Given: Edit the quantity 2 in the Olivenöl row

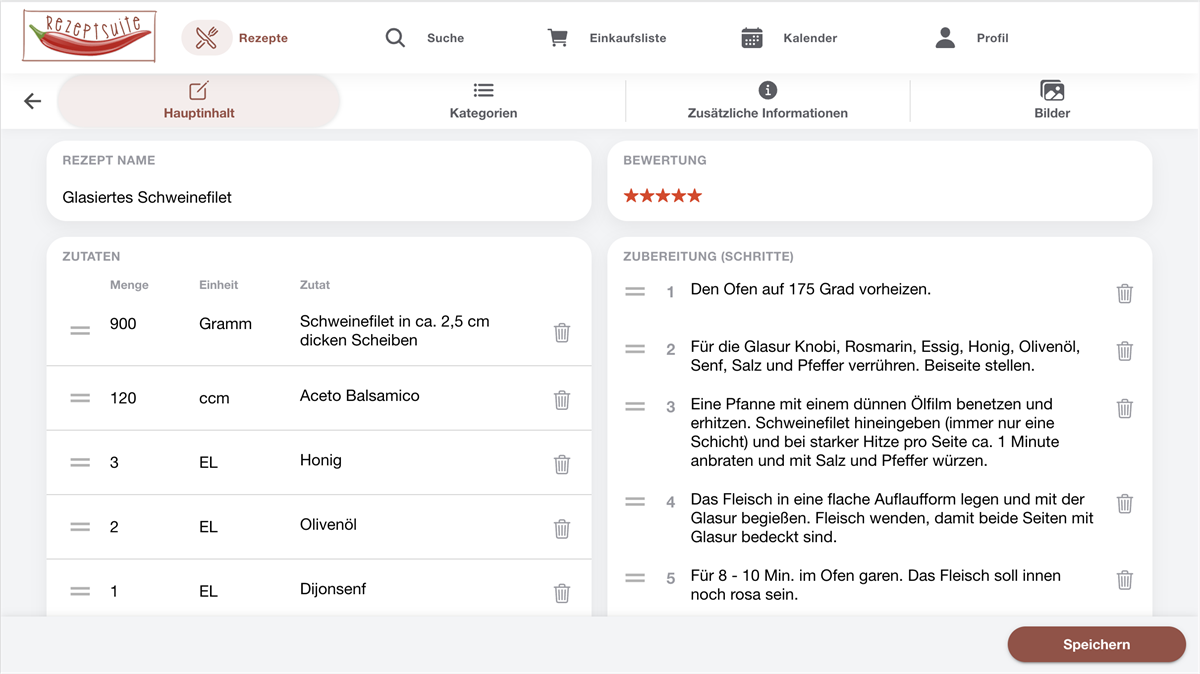Looking at the screenshot, I should pos(114,527).
